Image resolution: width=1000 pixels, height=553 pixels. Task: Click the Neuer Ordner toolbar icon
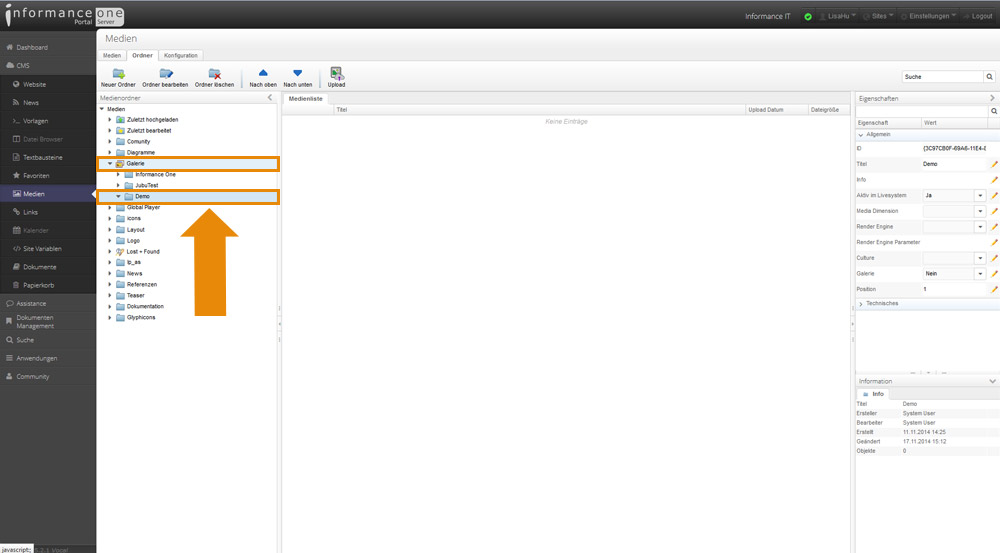pyautogui.click(x=119, y=74)
